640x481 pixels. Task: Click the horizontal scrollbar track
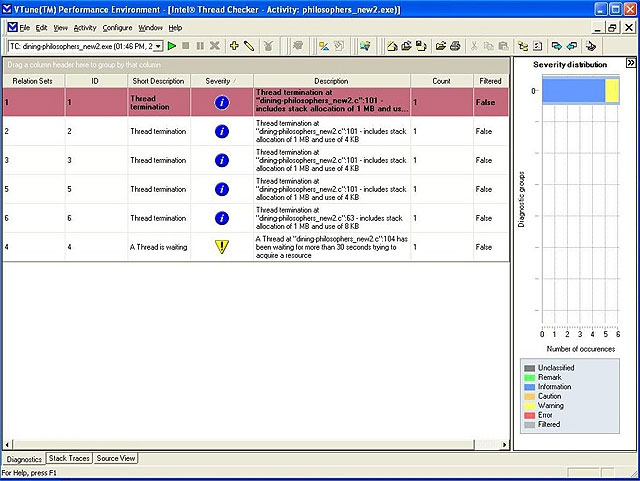point(487,444)
